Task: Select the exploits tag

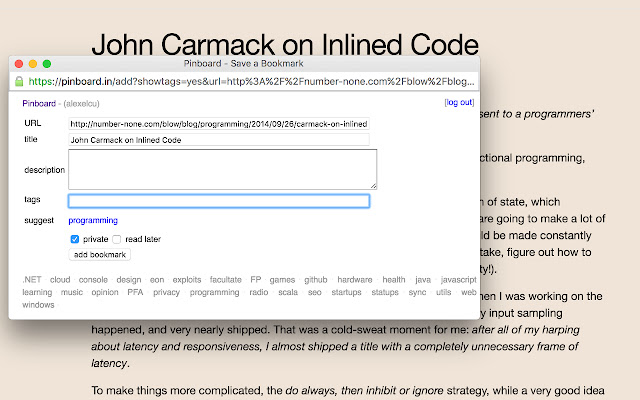Action: pyautogui.click(x=187, y=280)
